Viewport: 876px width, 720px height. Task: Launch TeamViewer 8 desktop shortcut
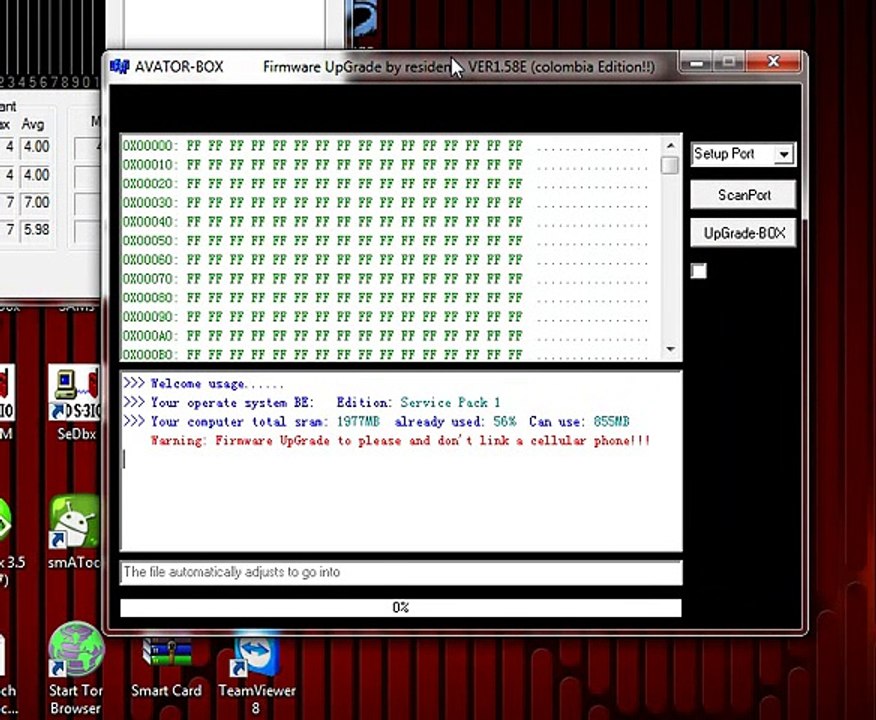pyautogui.click(x=256, y=675)
